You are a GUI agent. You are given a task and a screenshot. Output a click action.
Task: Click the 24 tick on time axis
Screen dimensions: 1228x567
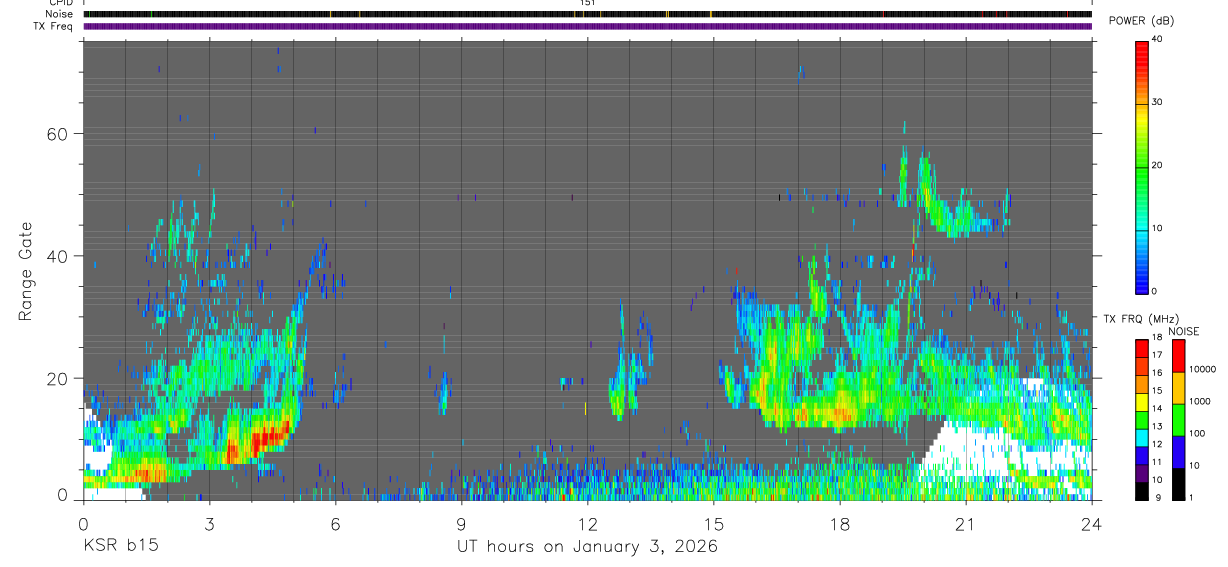pyautogui.click(x=1092, y=523)
